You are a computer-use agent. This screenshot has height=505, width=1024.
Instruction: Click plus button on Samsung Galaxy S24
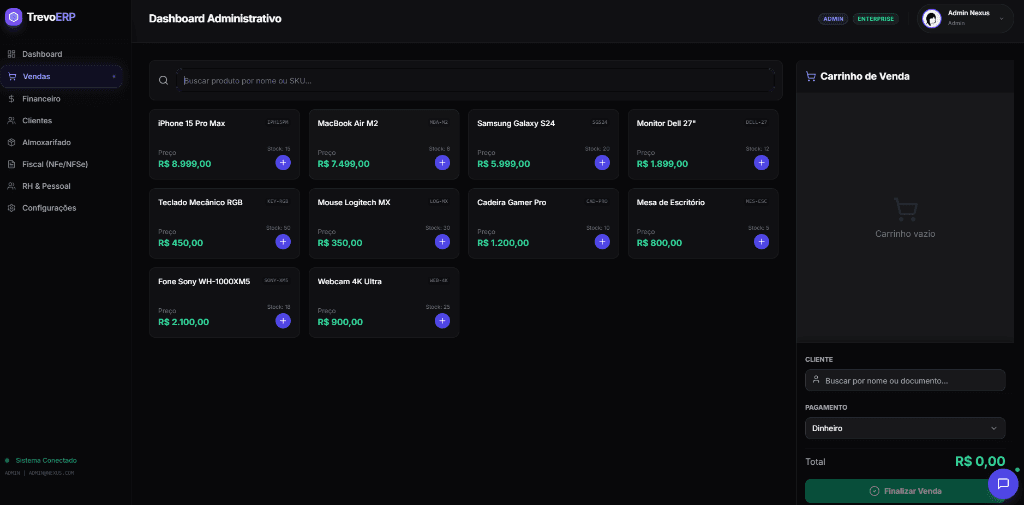tap(602, 162)
